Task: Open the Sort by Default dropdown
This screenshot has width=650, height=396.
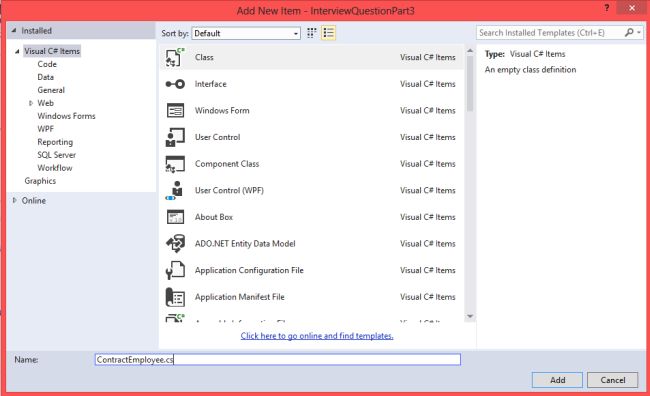Action: click(246, 33)
